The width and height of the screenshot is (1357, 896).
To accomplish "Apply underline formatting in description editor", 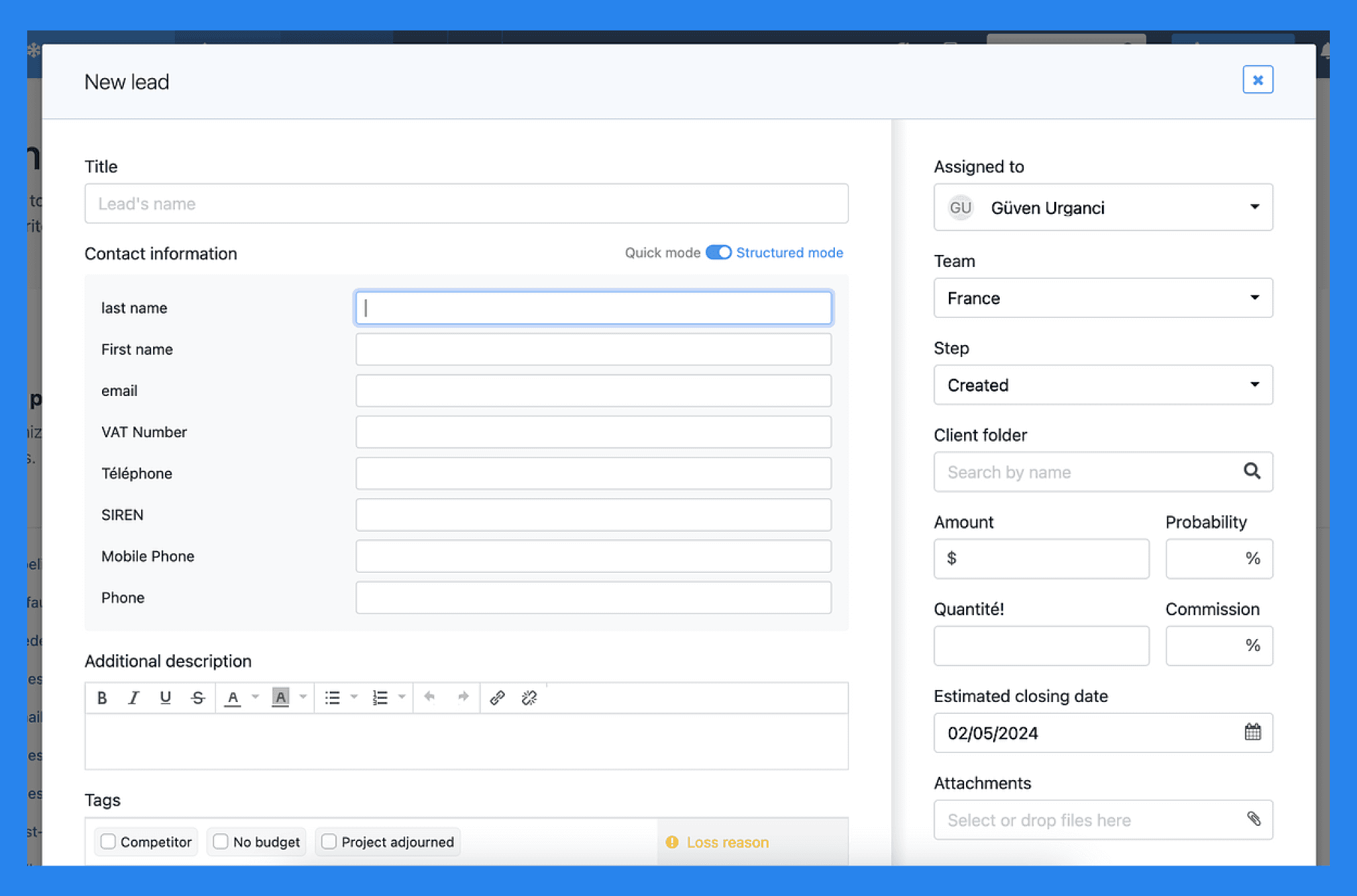I will point(166,697).
